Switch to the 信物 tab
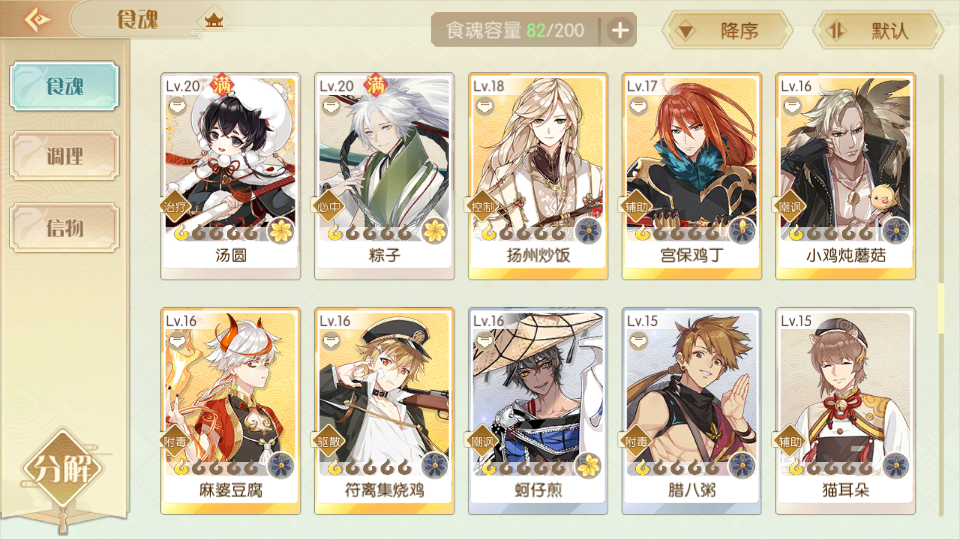 (x=64, y=228)
